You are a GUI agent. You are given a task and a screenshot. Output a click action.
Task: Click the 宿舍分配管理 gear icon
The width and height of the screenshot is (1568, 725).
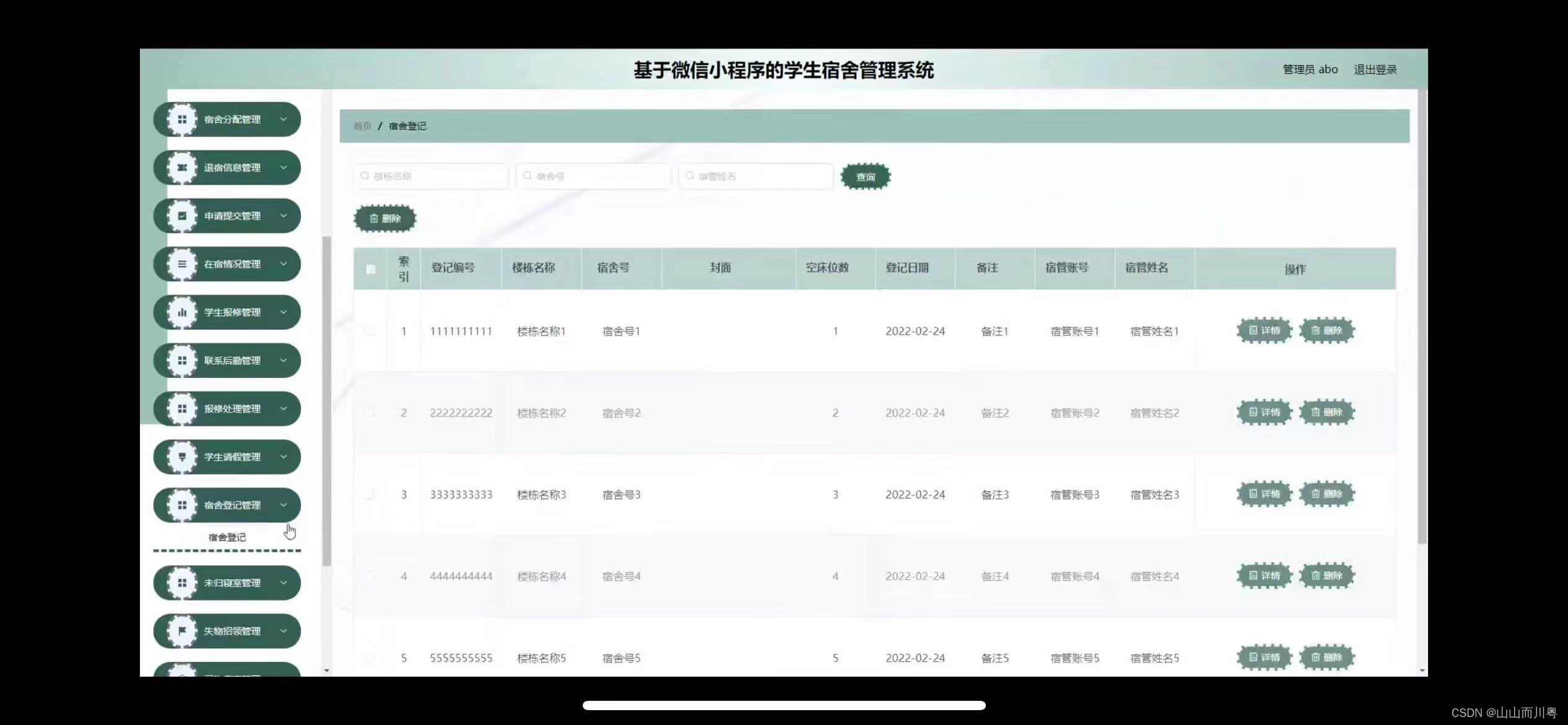pyautogui.click(x=182, y=120)
